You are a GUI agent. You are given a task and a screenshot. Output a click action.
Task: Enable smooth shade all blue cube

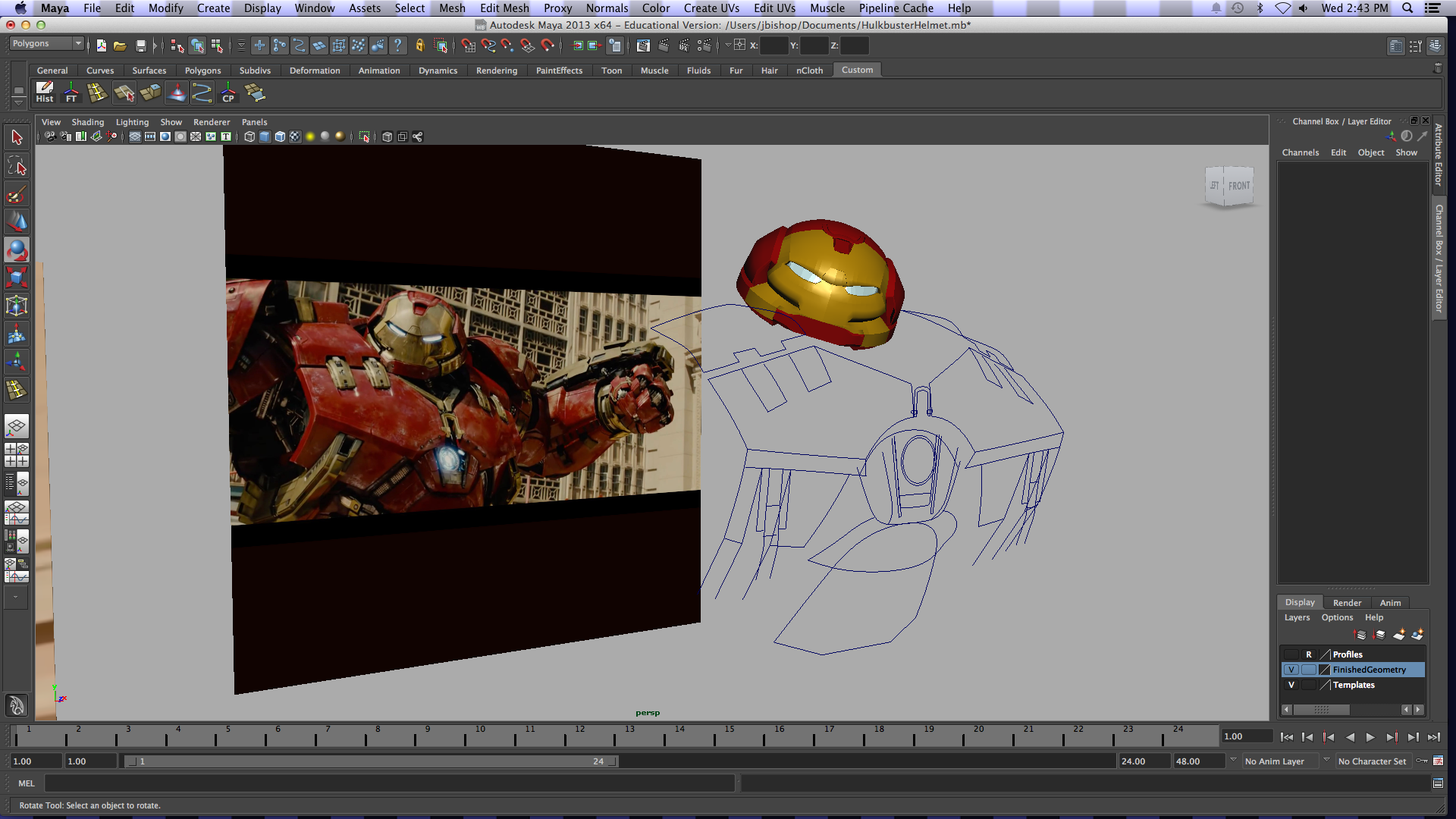(x=265, y=136)
